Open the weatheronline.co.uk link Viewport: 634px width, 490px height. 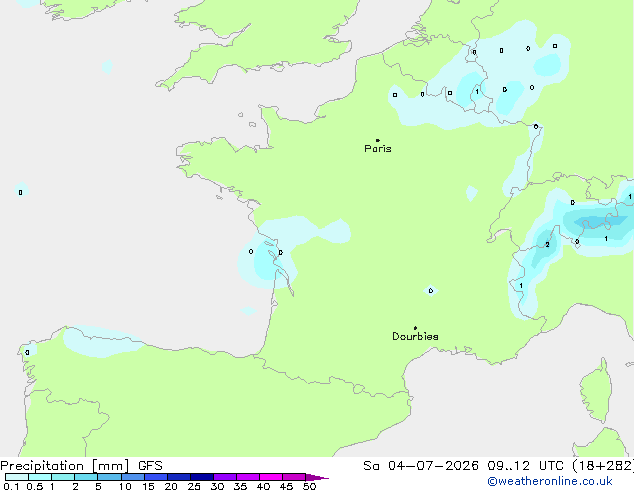[550, 481]
